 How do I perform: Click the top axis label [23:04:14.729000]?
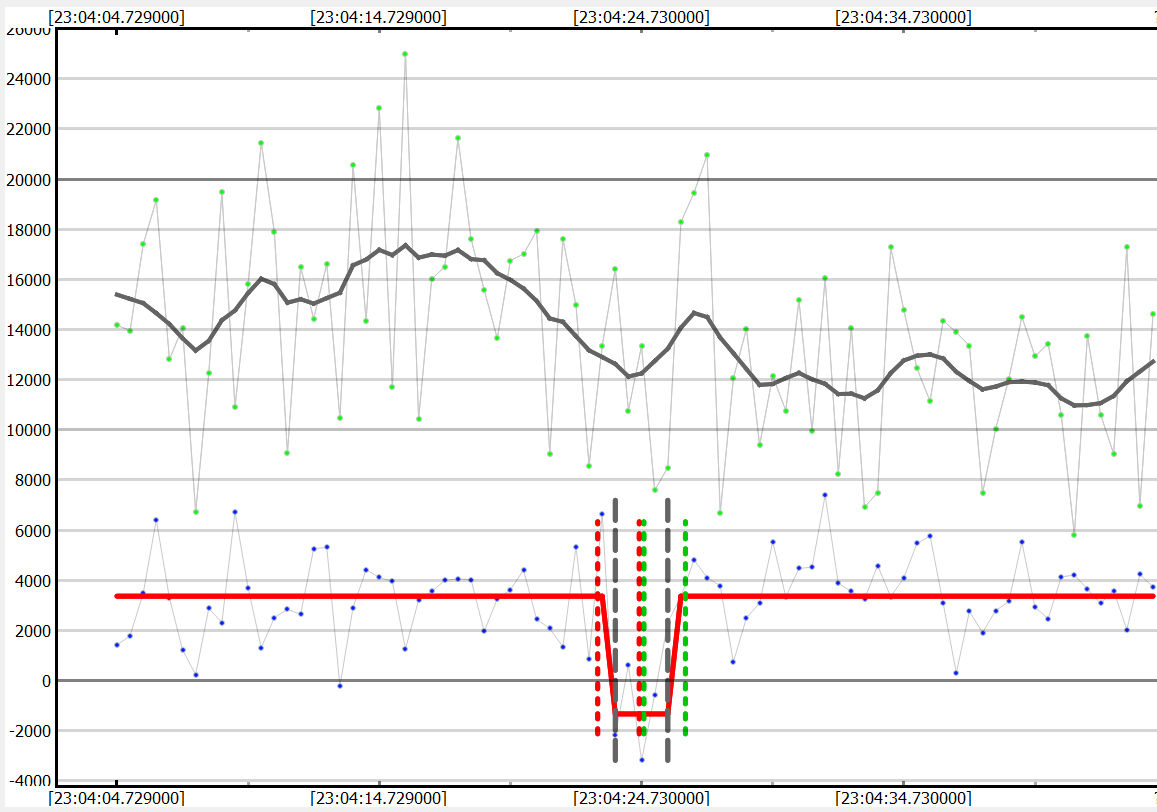tap(379, 17)
